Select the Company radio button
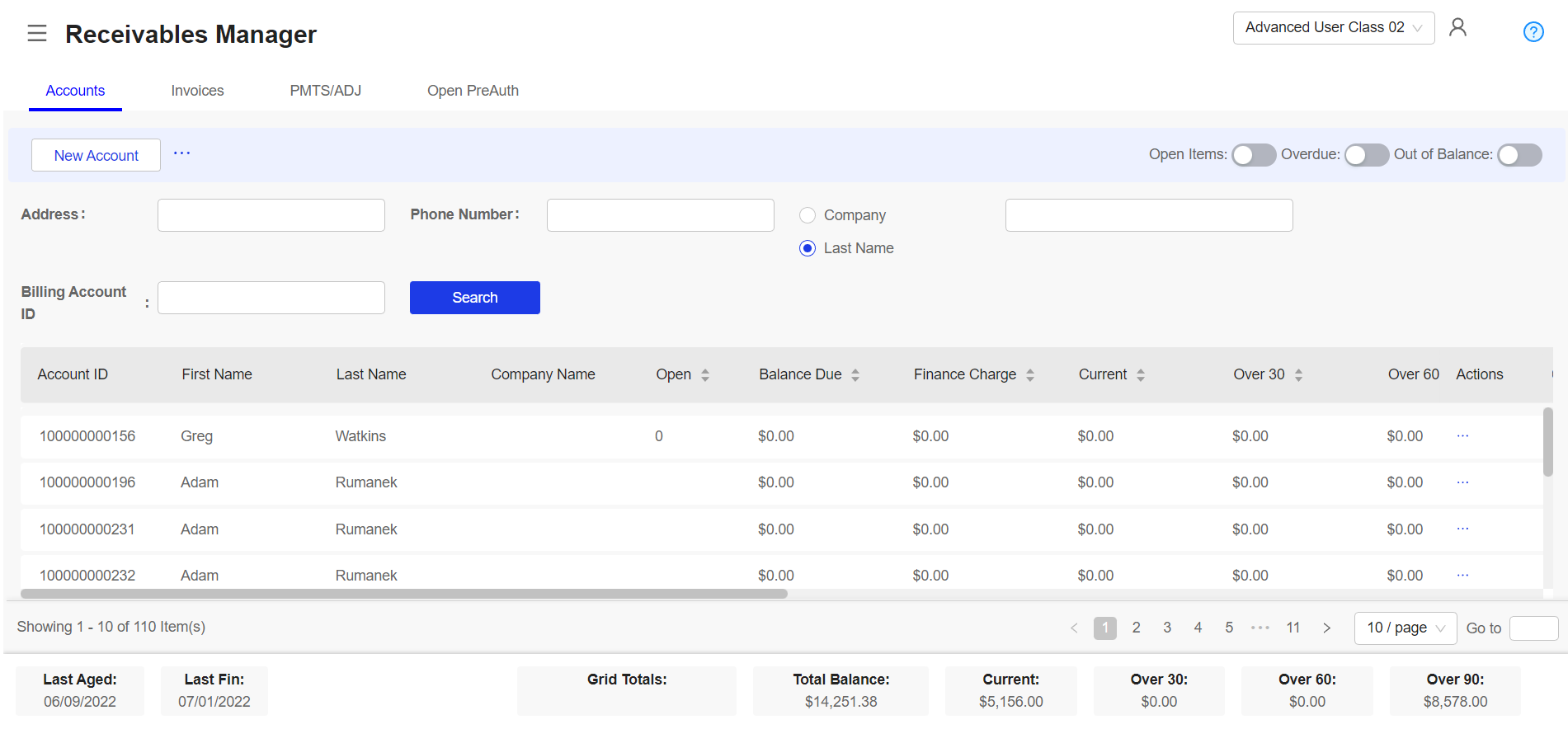The height and width of the screenshot is (729, 1568). pos(808,215)
